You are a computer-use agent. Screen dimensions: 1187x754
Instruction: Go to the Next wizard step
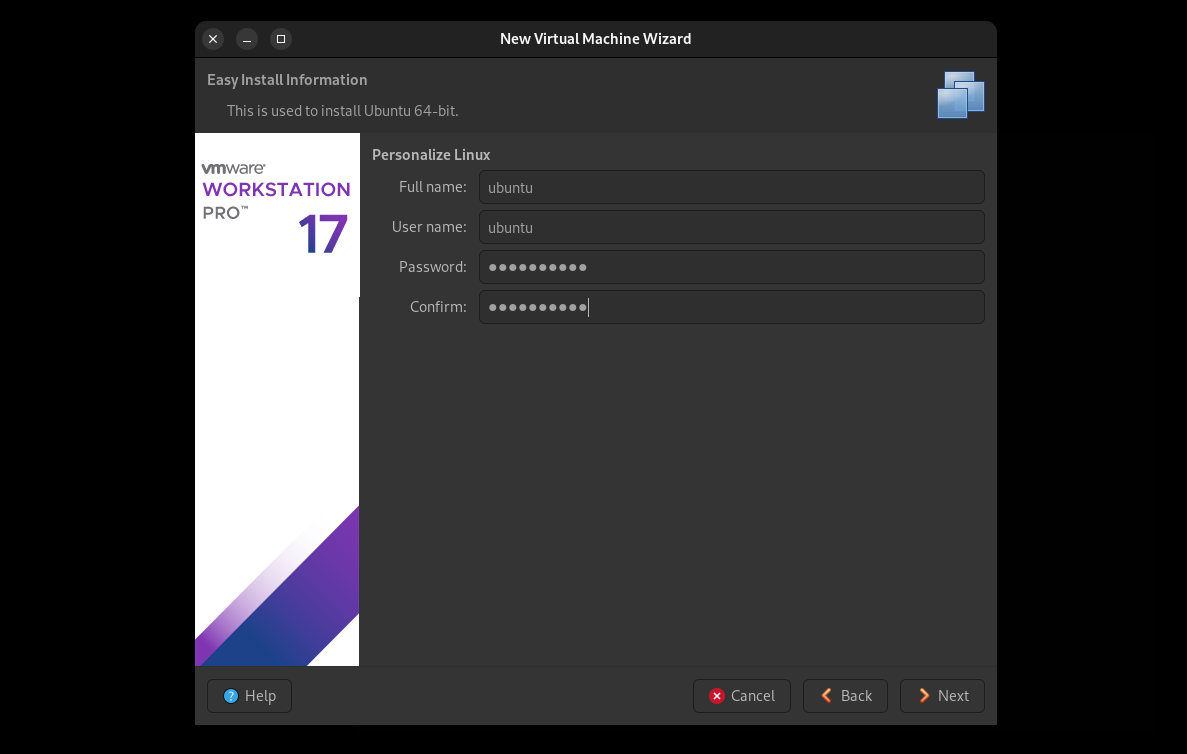(941, 696)
